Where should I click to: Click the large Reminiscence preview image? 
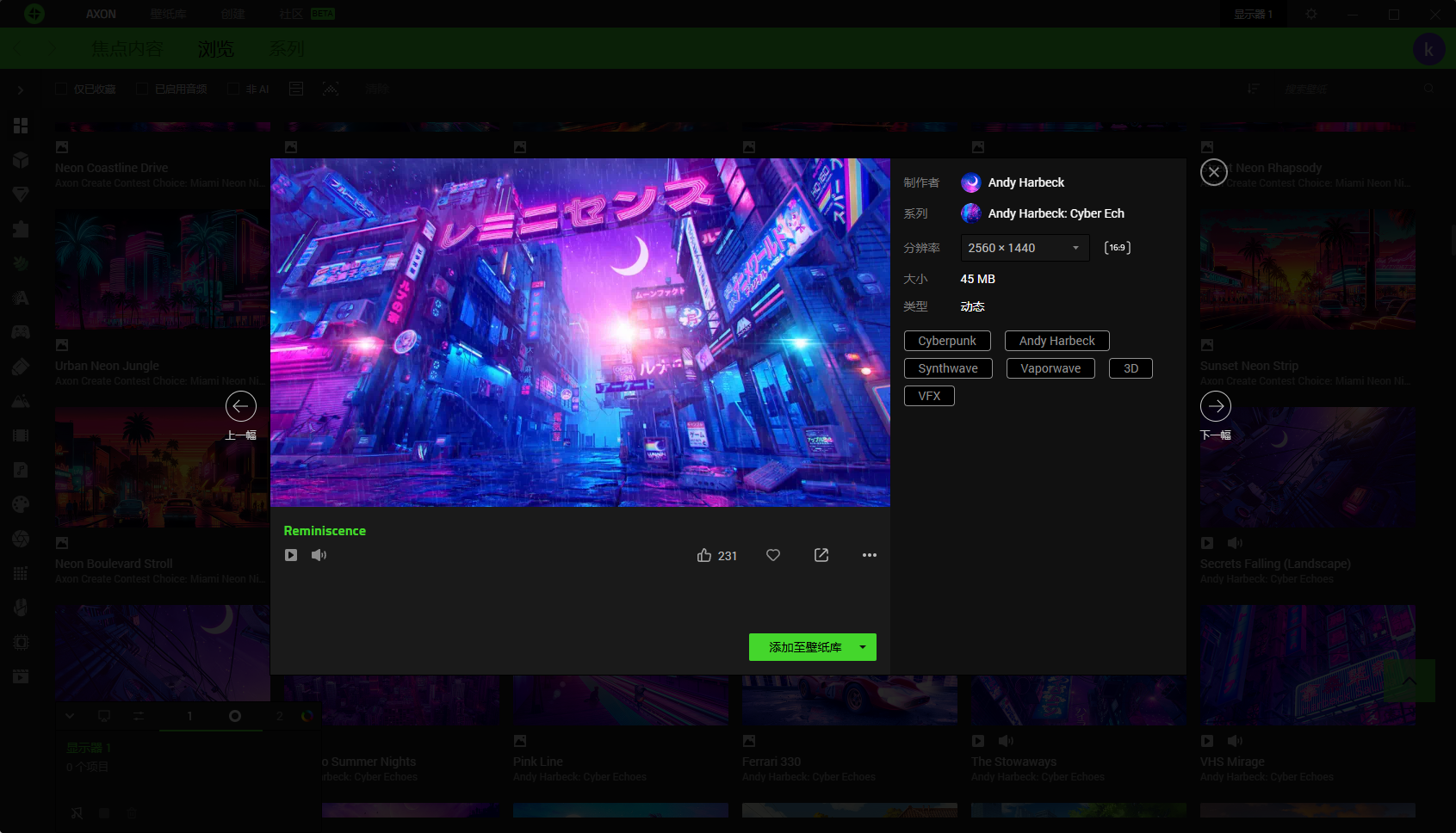coord(580,332)
